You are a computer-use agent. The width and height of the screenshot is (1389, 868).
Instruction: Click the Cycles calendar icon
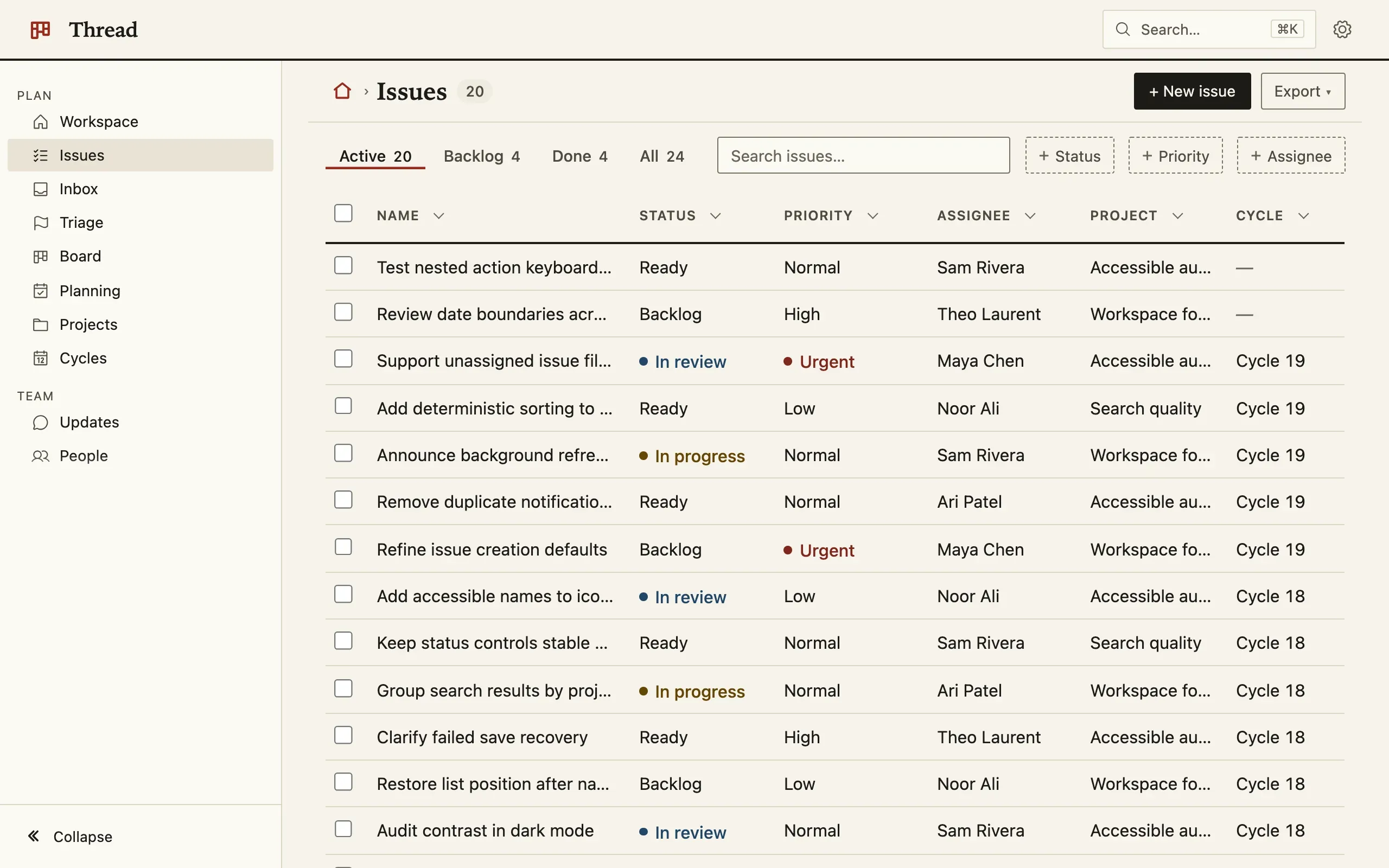[40, 358]
